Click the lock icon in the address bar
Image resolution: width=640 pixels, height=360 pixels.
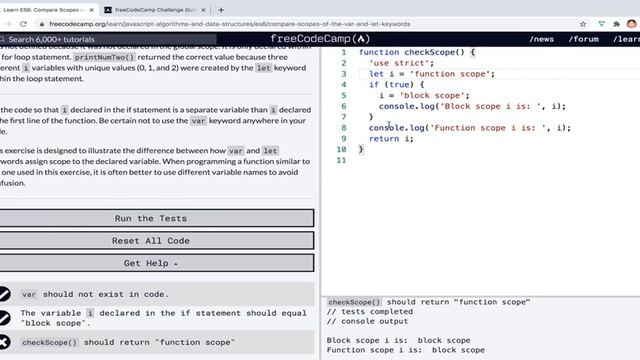pyautogui.click(x=41, y=24)
